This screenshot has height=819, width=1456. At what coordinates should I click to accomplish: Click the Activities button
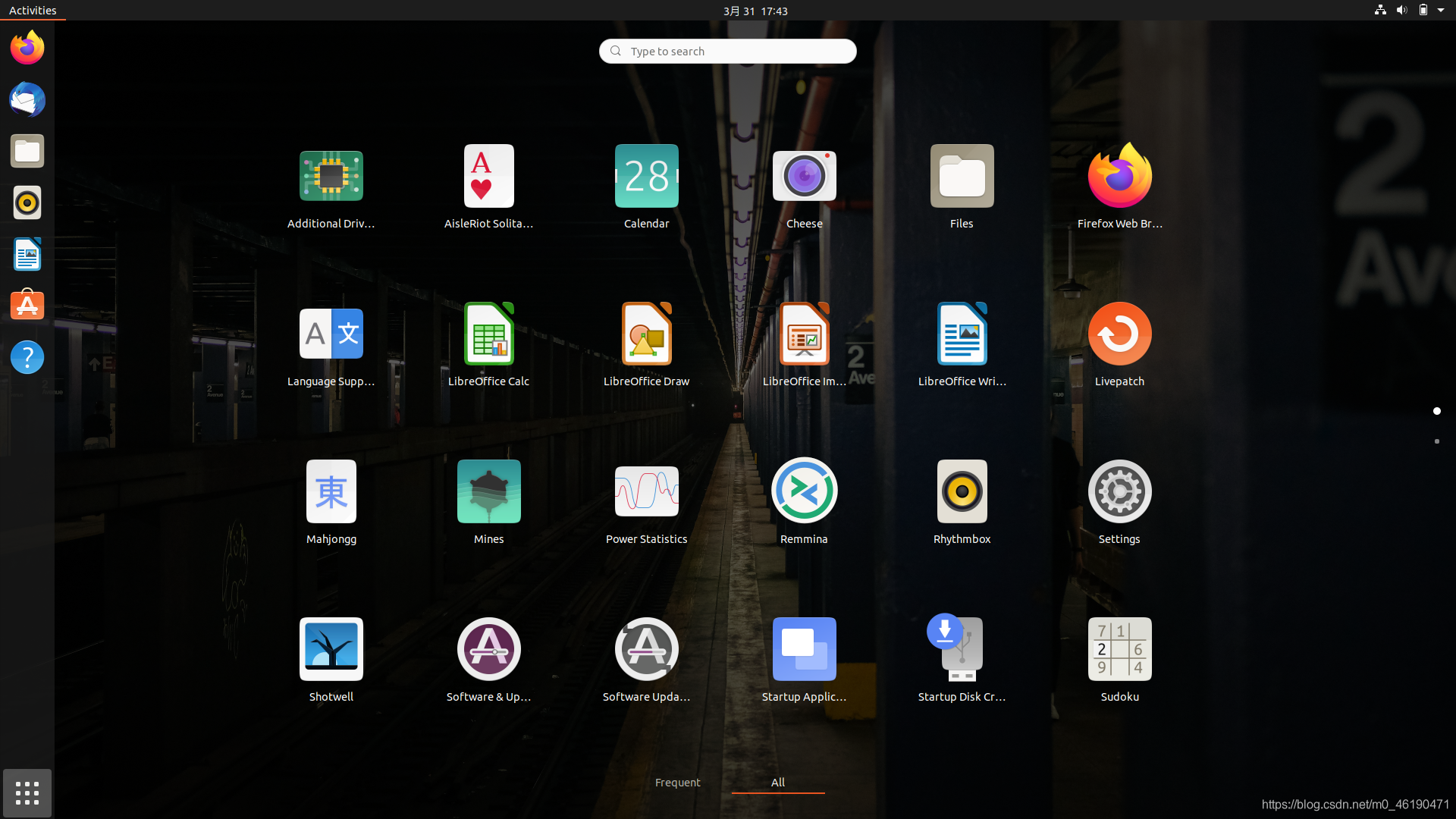[33, 11]
